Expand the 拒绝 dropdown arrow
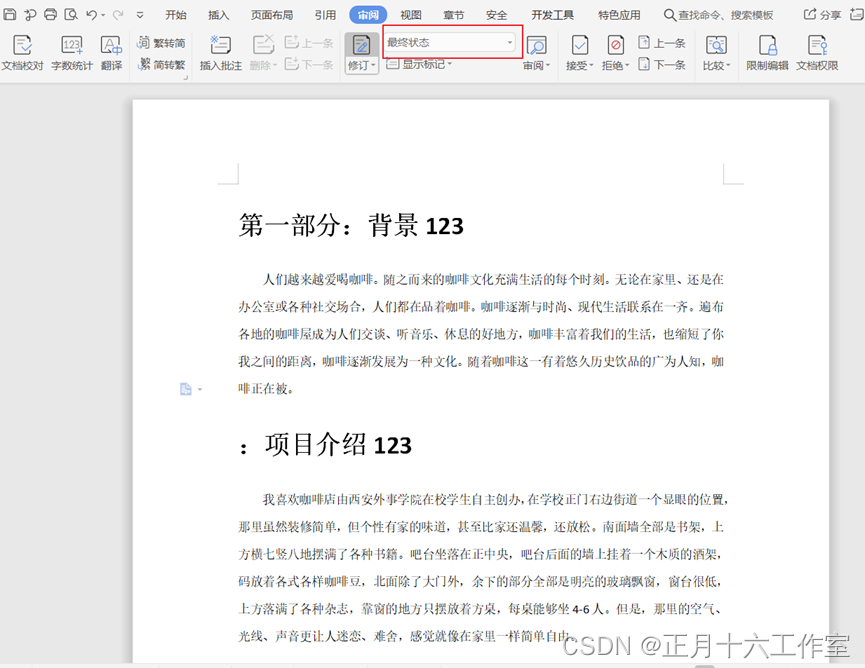This screenshot has width=865, height=668. click(x=627, y=66)
